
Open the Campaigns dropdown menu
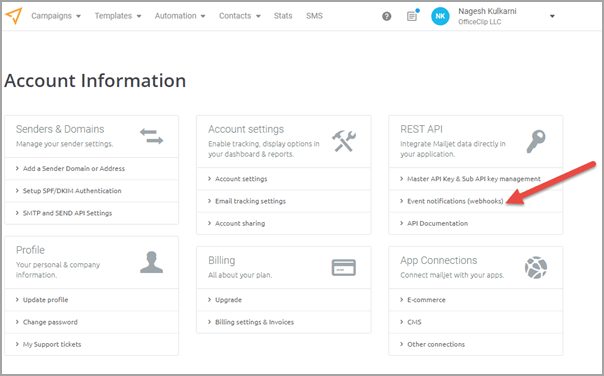click(56, 16)
